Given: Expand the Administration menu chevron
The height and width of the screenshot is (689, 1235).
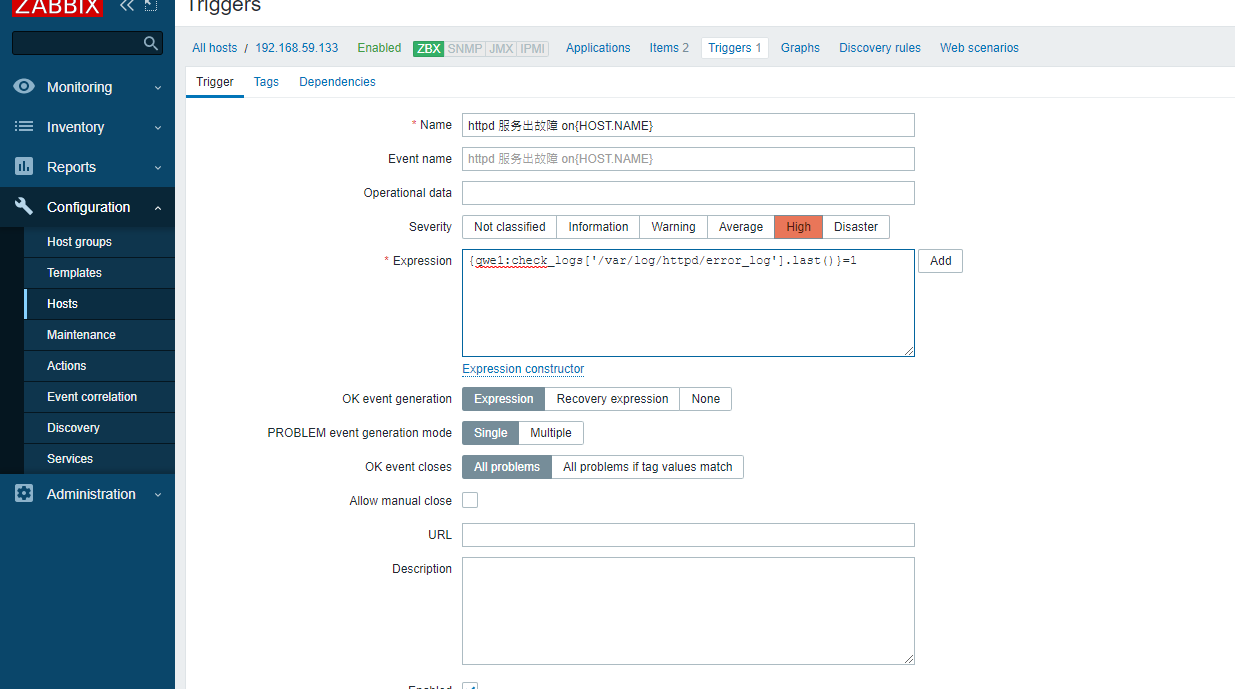Looking at the screenshot, I should click(x=158, y=495).
